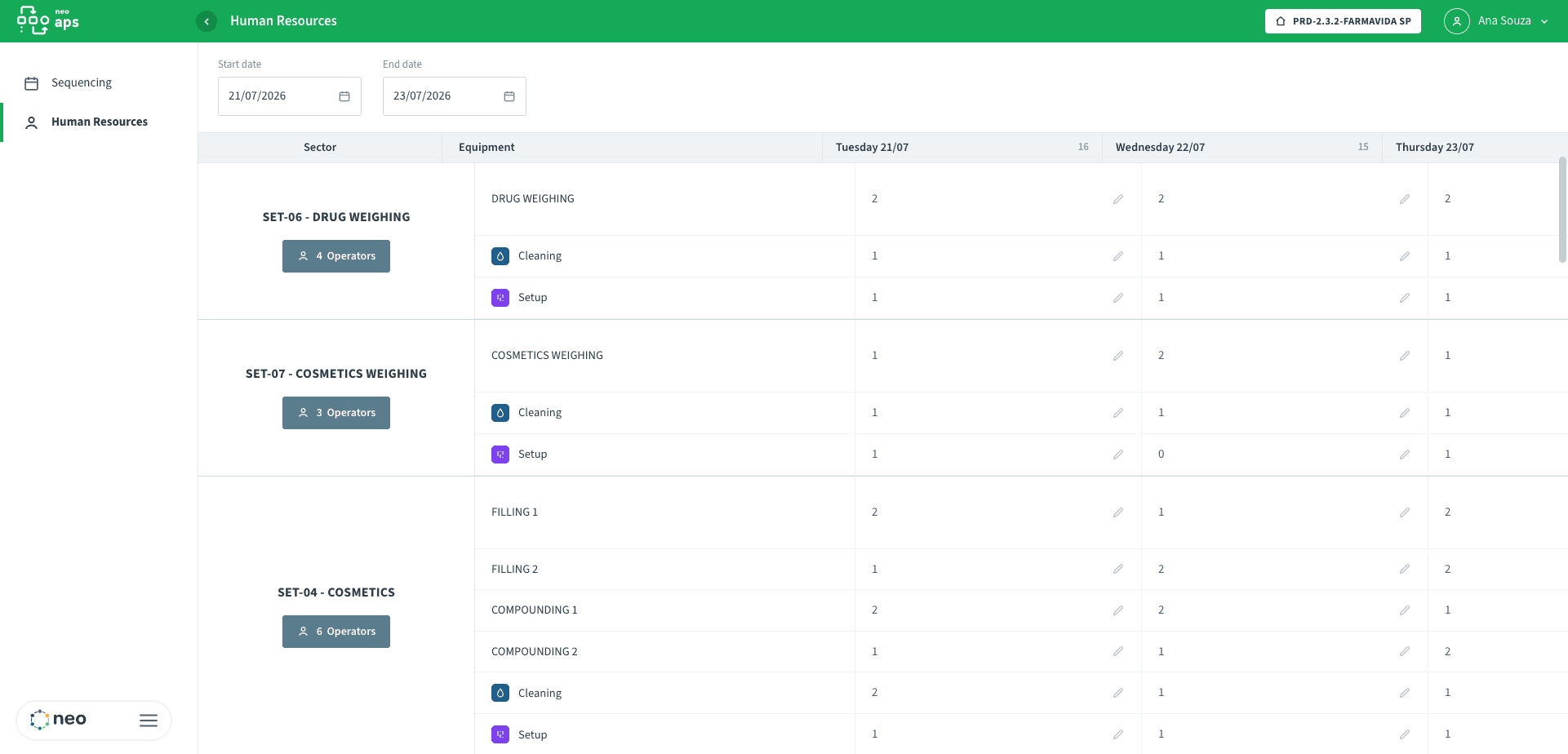
Task: Collapse sidebar with back arrow button
Action: (x=207, y=21)
